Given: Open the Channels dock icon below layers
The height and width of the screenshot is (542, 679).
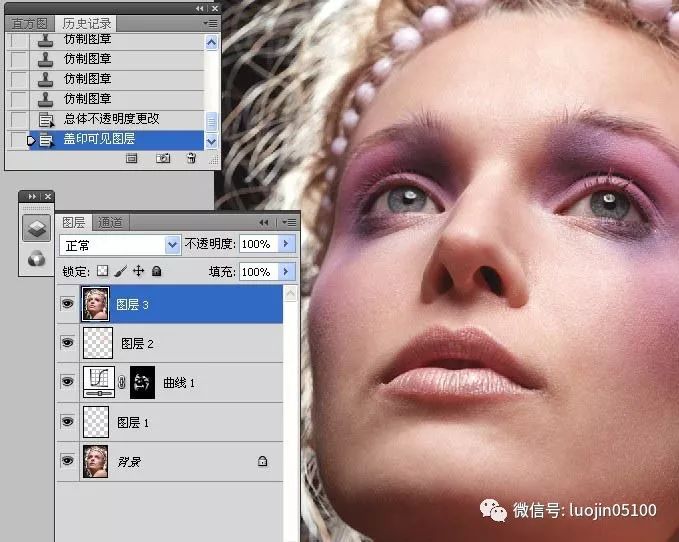Looking at the screenshot, I should point(36,259).
